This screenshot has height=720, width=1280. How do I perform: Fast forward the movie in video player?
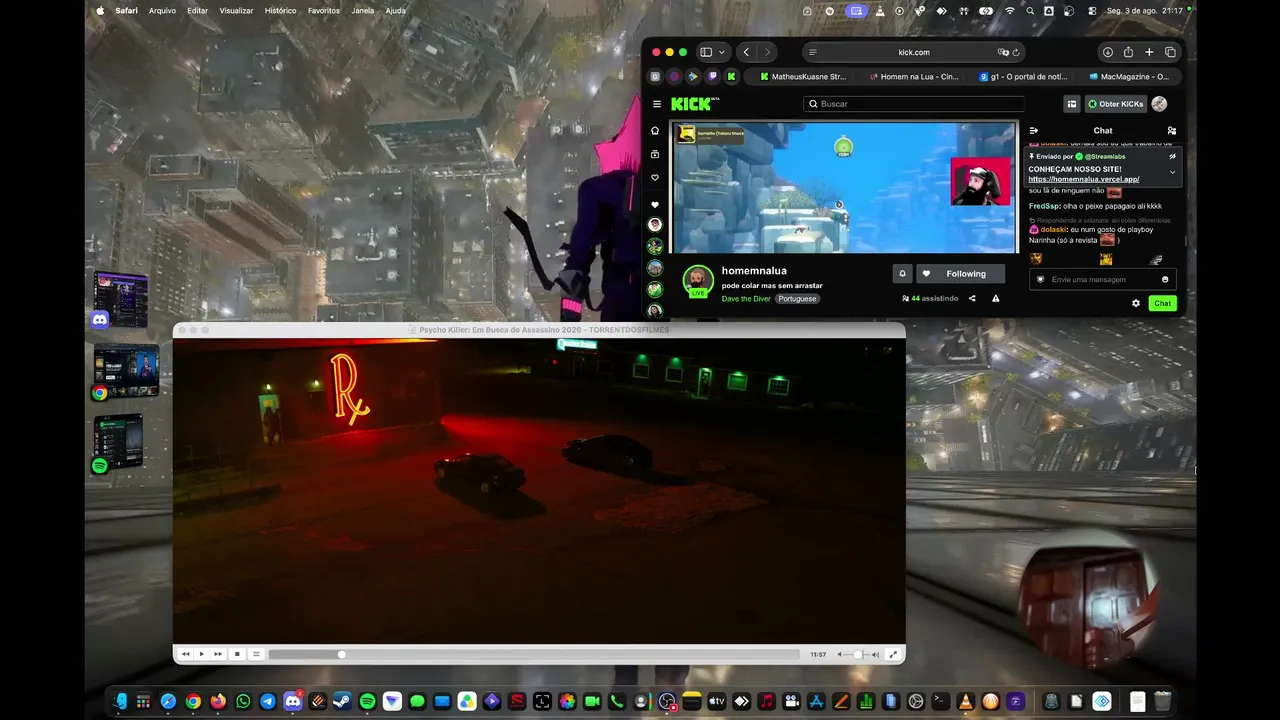pos(218,654)
